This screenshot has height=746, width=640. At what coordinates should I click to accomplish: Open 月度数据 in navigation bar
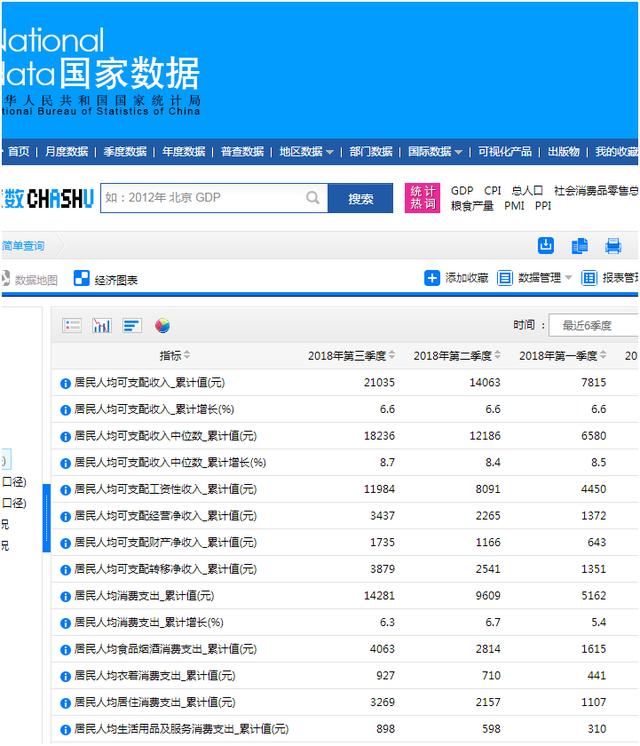point(67,152)
